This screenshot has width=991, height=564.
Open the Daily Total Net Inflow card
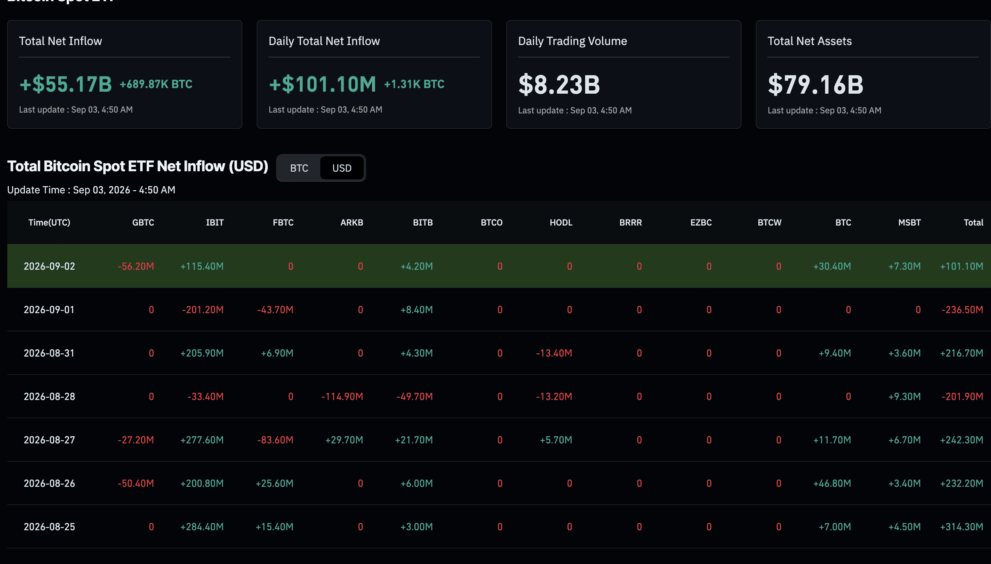click(x=374, y=75)
